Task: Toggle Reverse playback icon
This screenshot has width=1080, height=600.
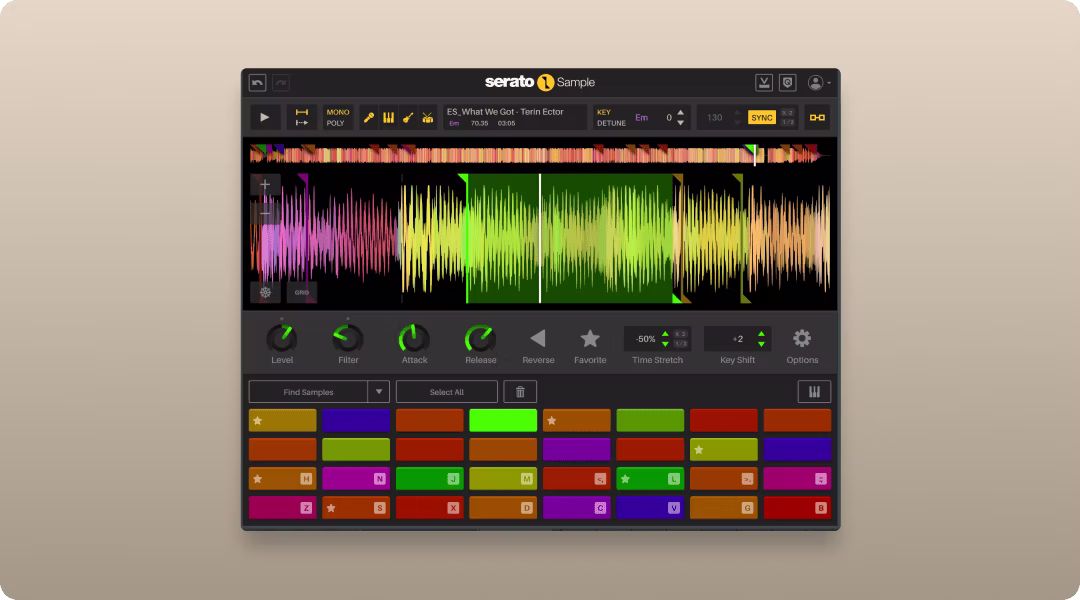Action: (x=538, y=338)
